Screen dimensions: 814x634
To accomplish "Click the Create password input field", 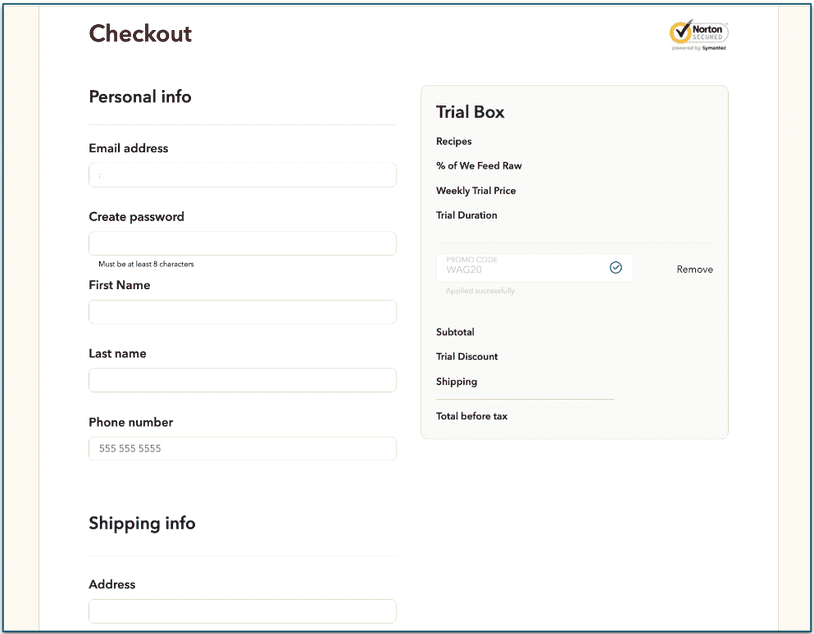I will (241, 243).
